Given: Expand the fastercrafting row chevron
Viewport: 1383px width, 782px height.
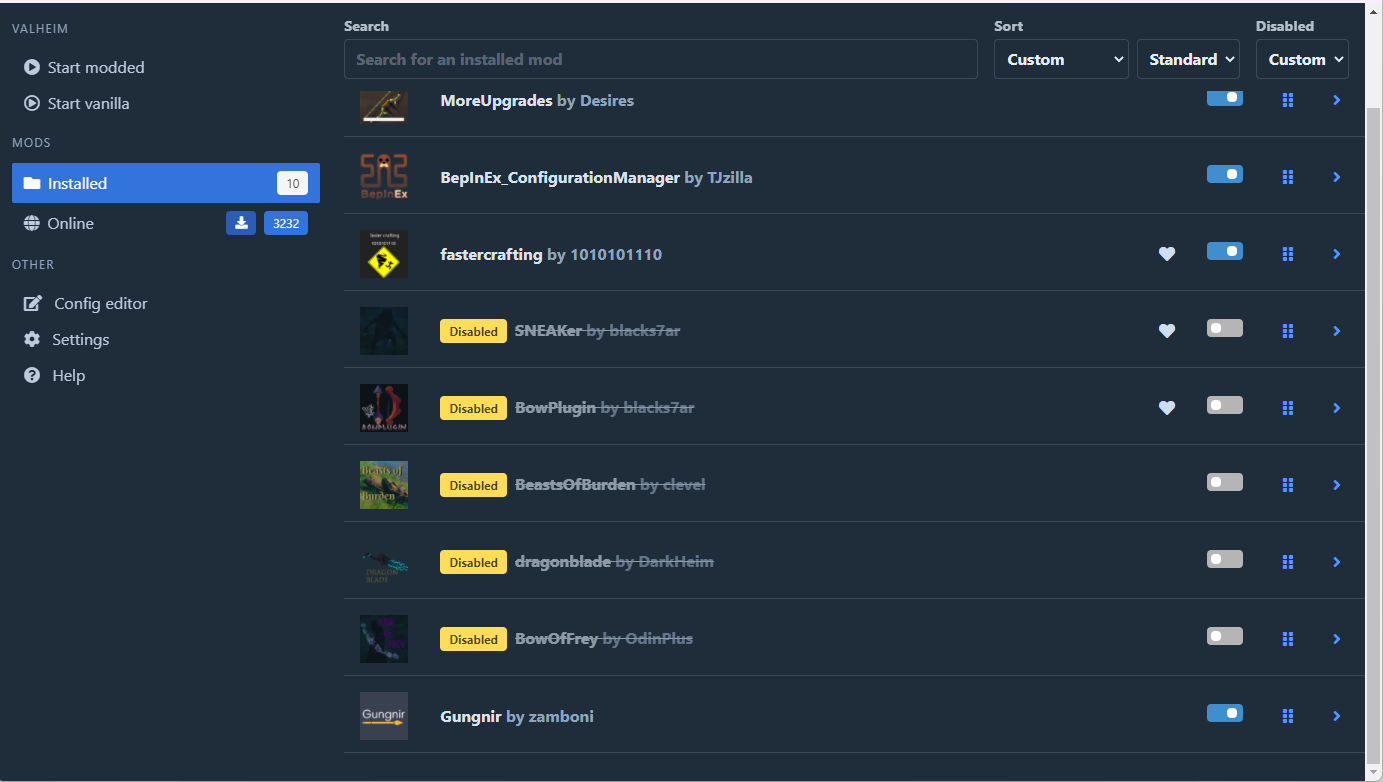Looking at the screenshot, I should 1337,254.
